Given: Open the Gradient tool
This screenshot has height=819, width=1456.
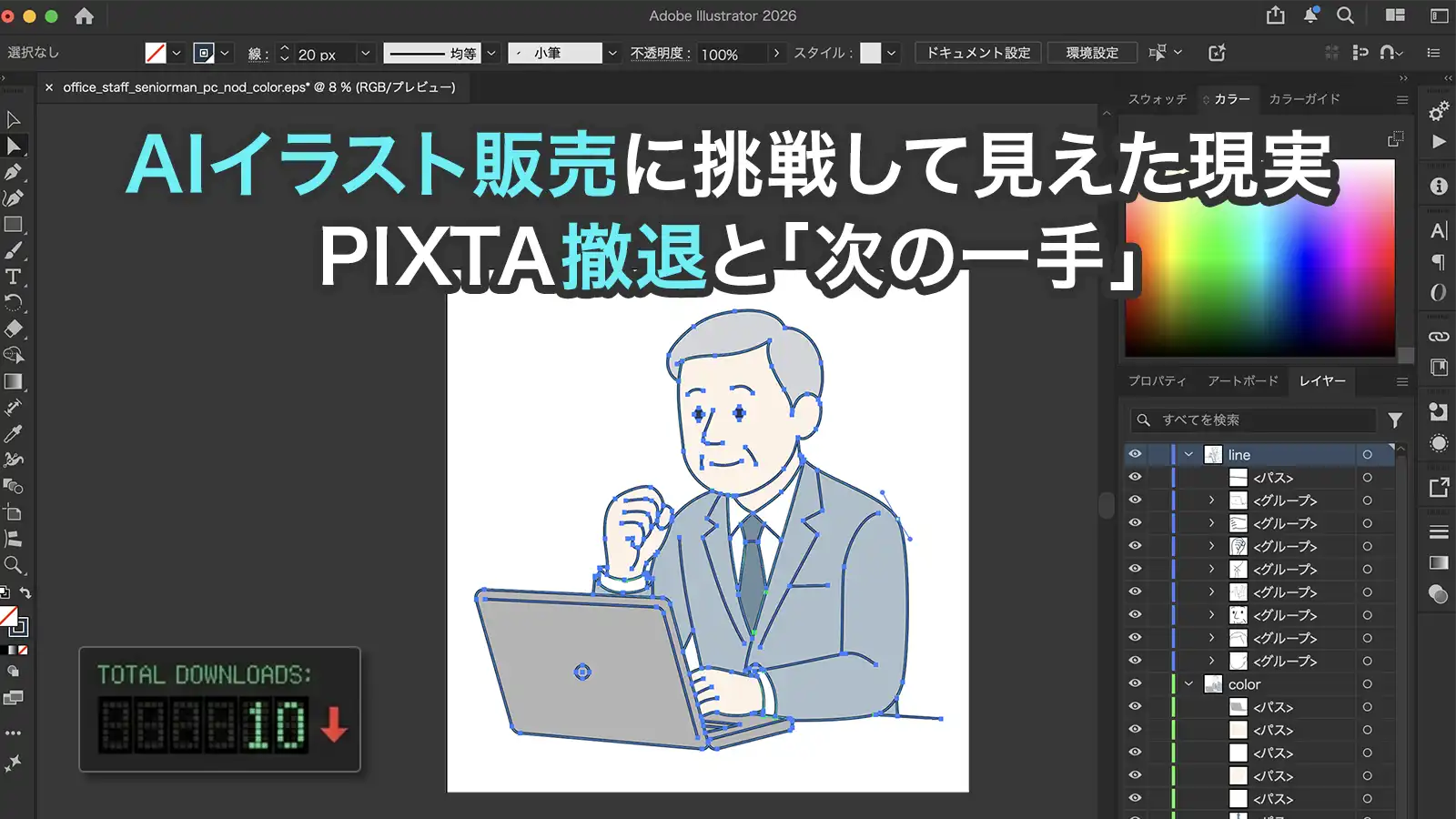Looking at the screenshot, I should point(14,380).
